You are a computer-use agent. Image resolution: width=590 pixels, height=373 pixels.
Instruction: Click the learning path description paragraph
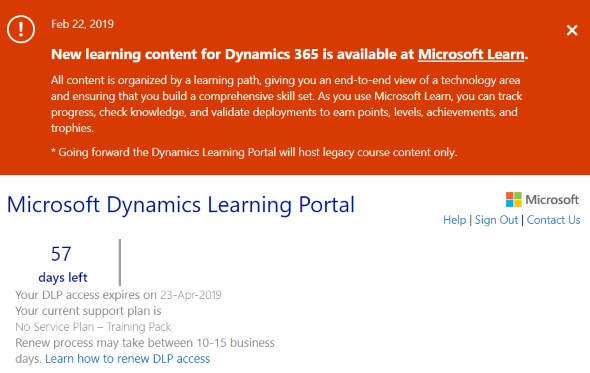tap(287, 104)
